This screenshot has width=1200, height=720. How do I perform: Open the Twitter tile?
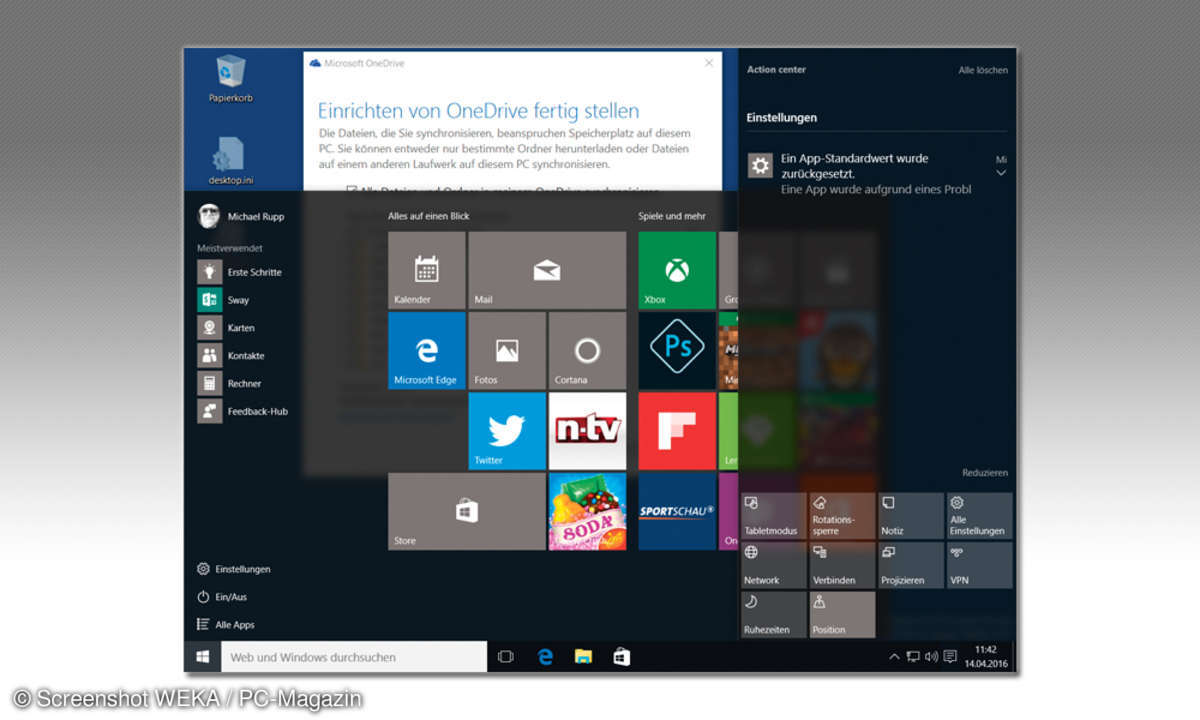pos(507,431)
